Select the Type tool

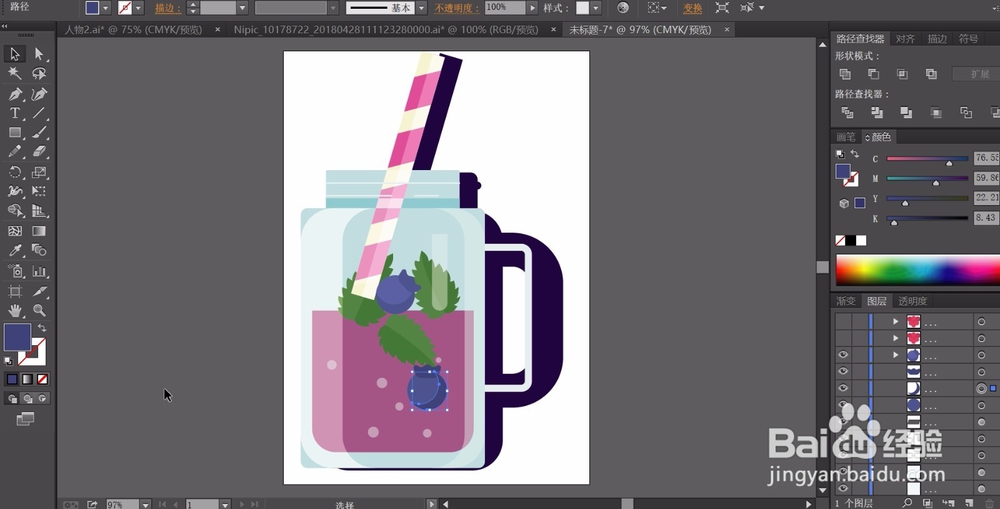(15, 114)
